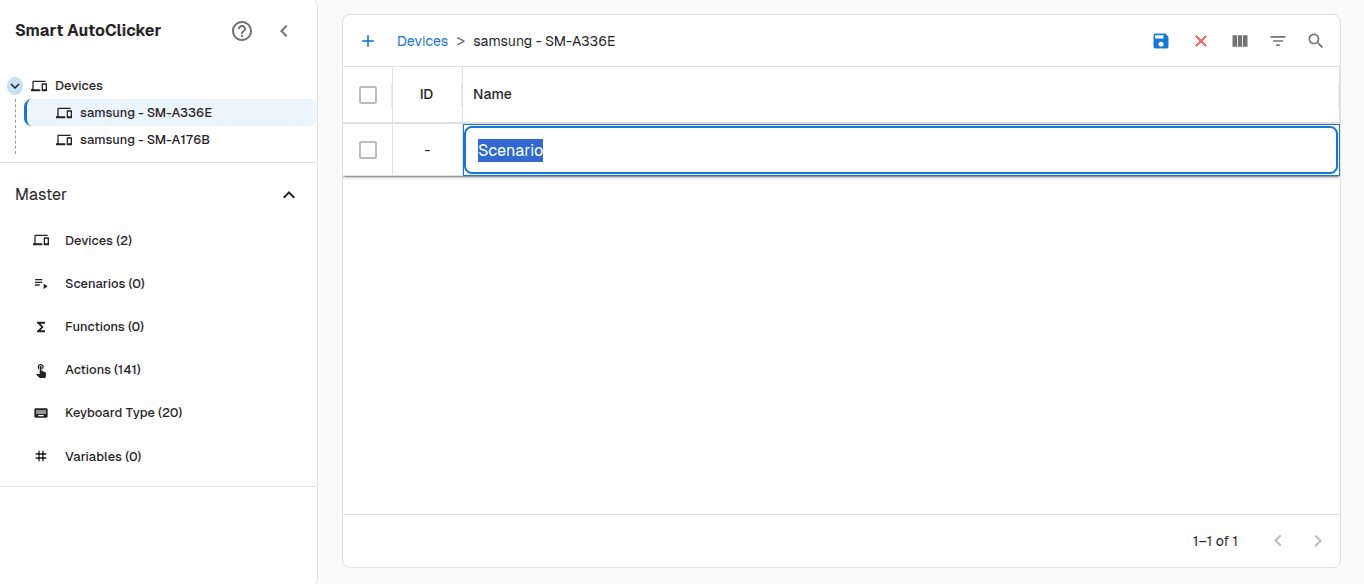Collapse the sidebar with the left chevron

284,30
